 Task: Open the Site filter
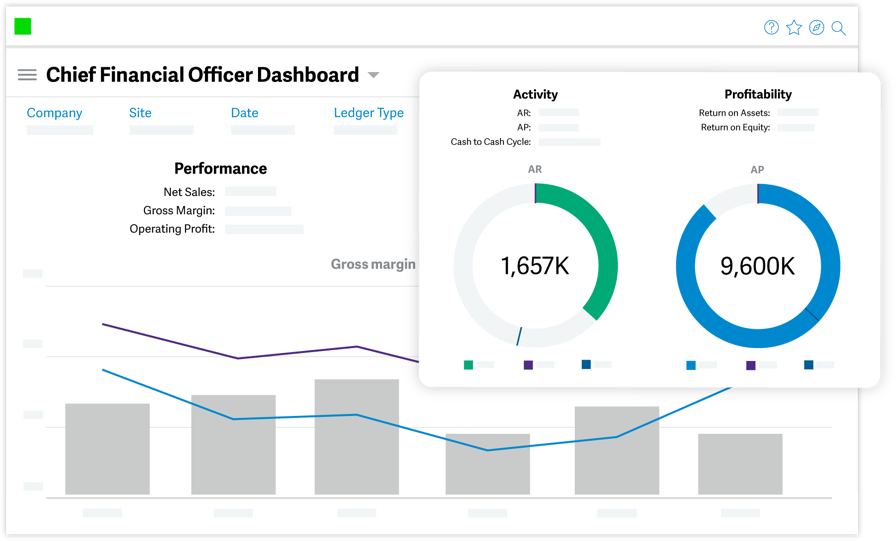point(140,113)
